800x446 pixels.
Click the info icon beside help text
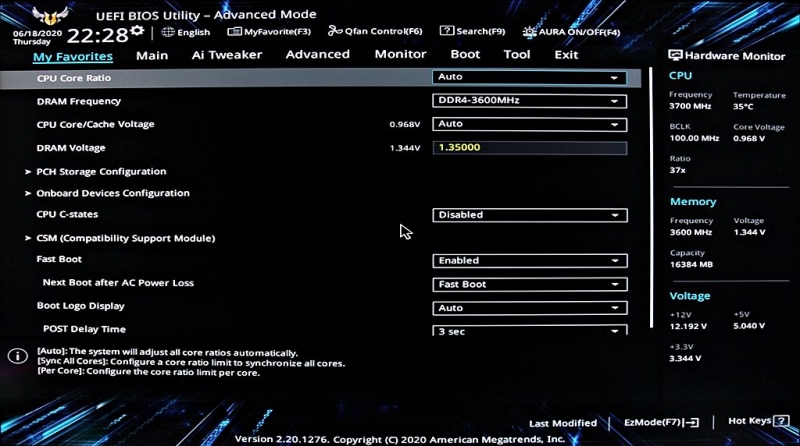17,356
